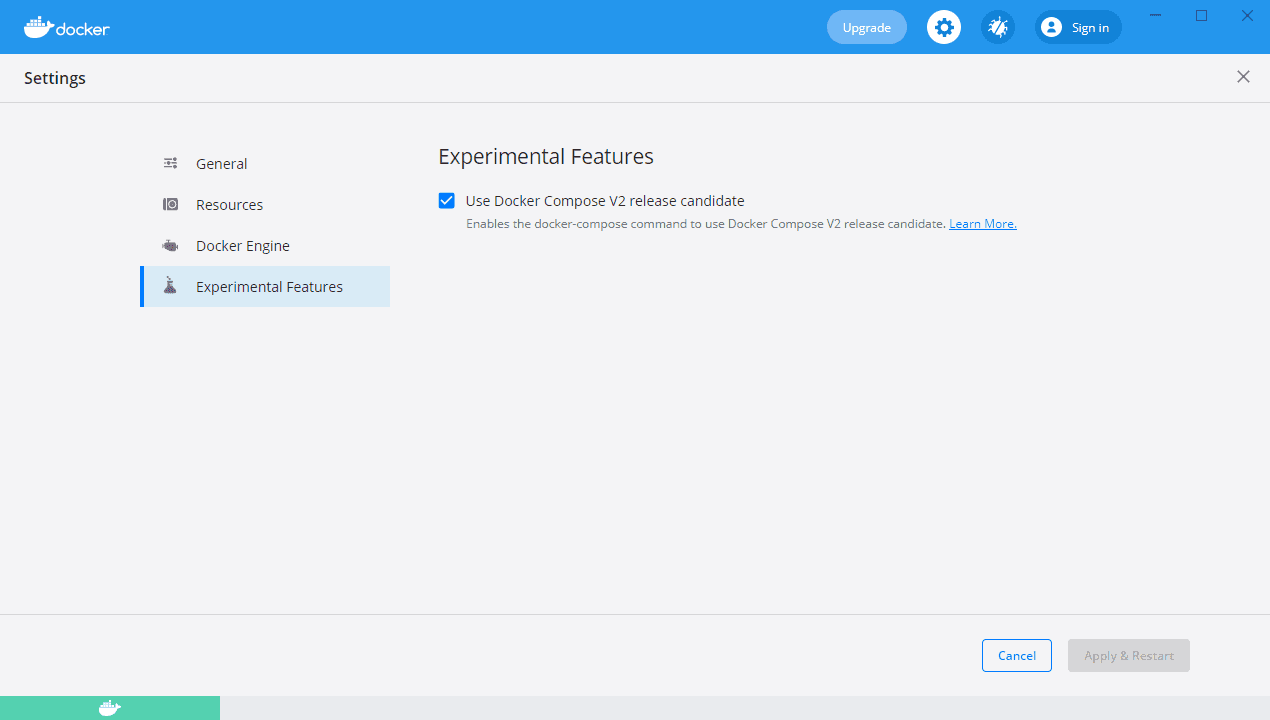Open Docker from the taskbar whale icon

click(109, 708)
